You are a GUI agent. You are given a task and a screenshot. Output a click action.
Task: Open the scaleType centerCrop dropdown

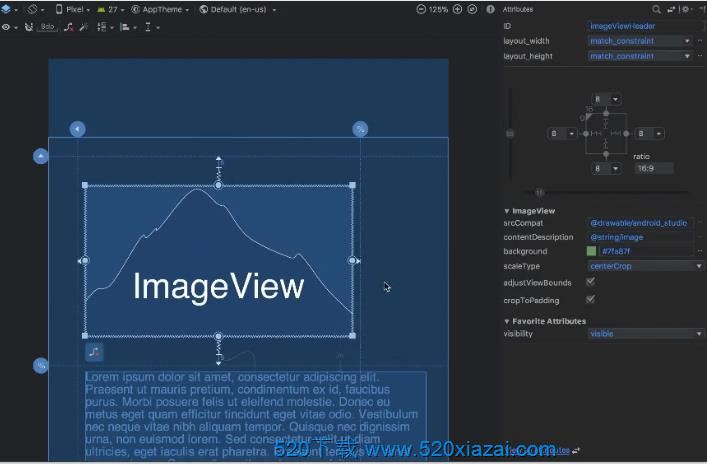646,266
